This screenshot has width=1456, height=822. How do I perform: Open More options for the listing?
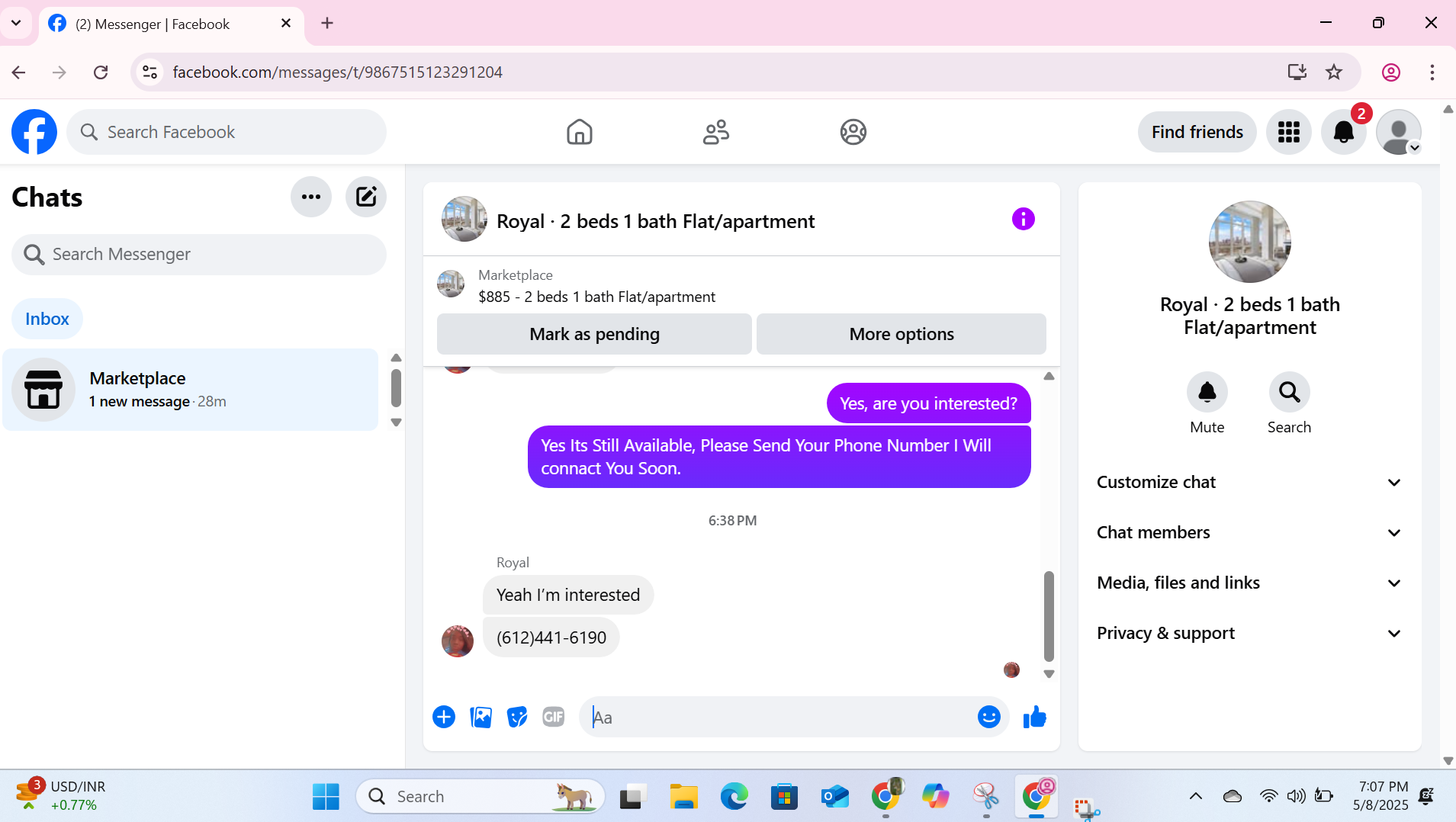[902, 334]
